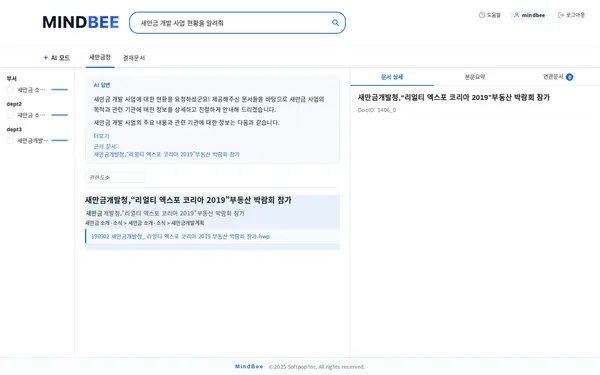Click 로그아웃 to sign out
The image size is (600, 375).
point(571,15)
